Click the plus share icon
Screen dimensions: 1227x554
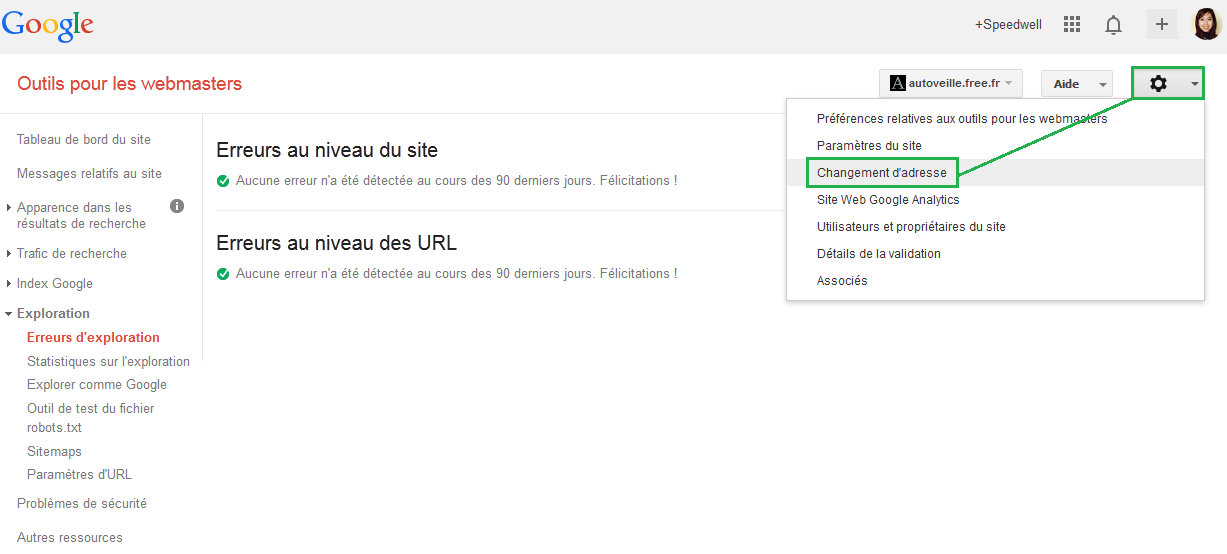click(1161, 25)
